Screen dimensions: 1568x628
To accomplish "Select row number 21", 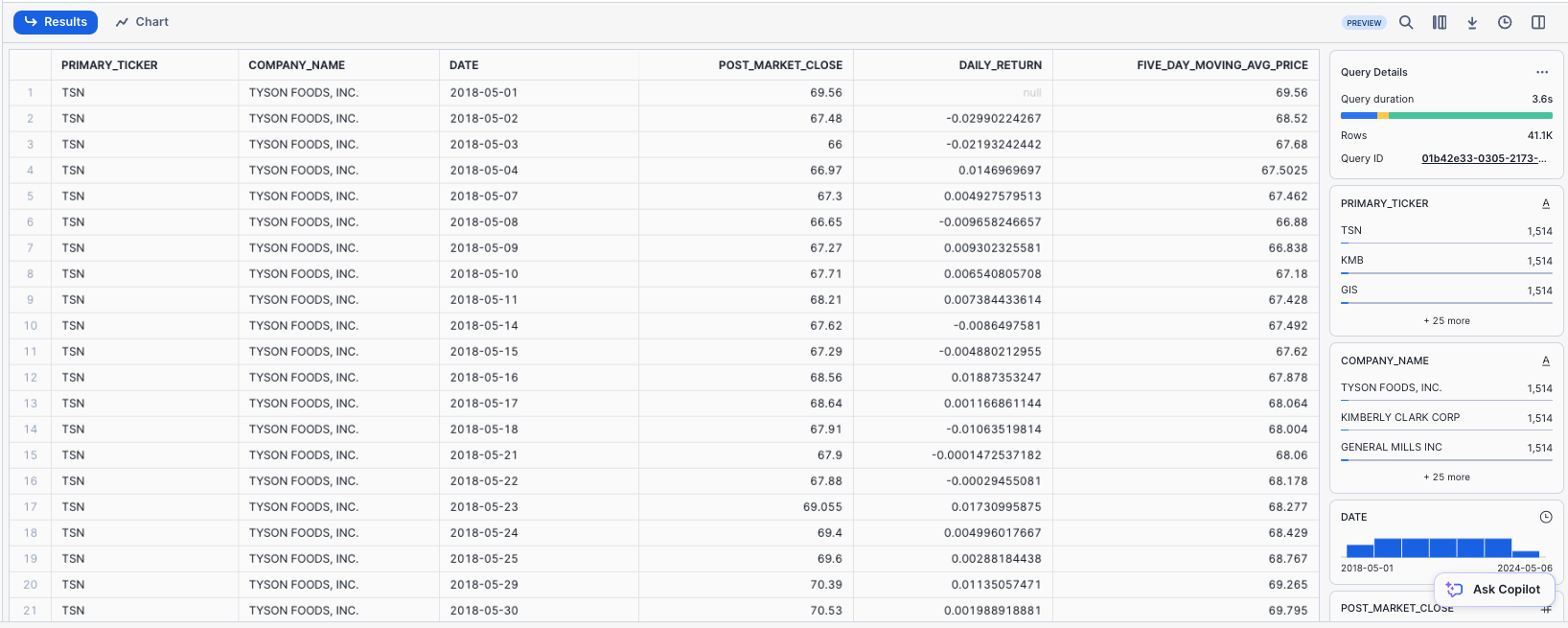I will click(31, 611).
